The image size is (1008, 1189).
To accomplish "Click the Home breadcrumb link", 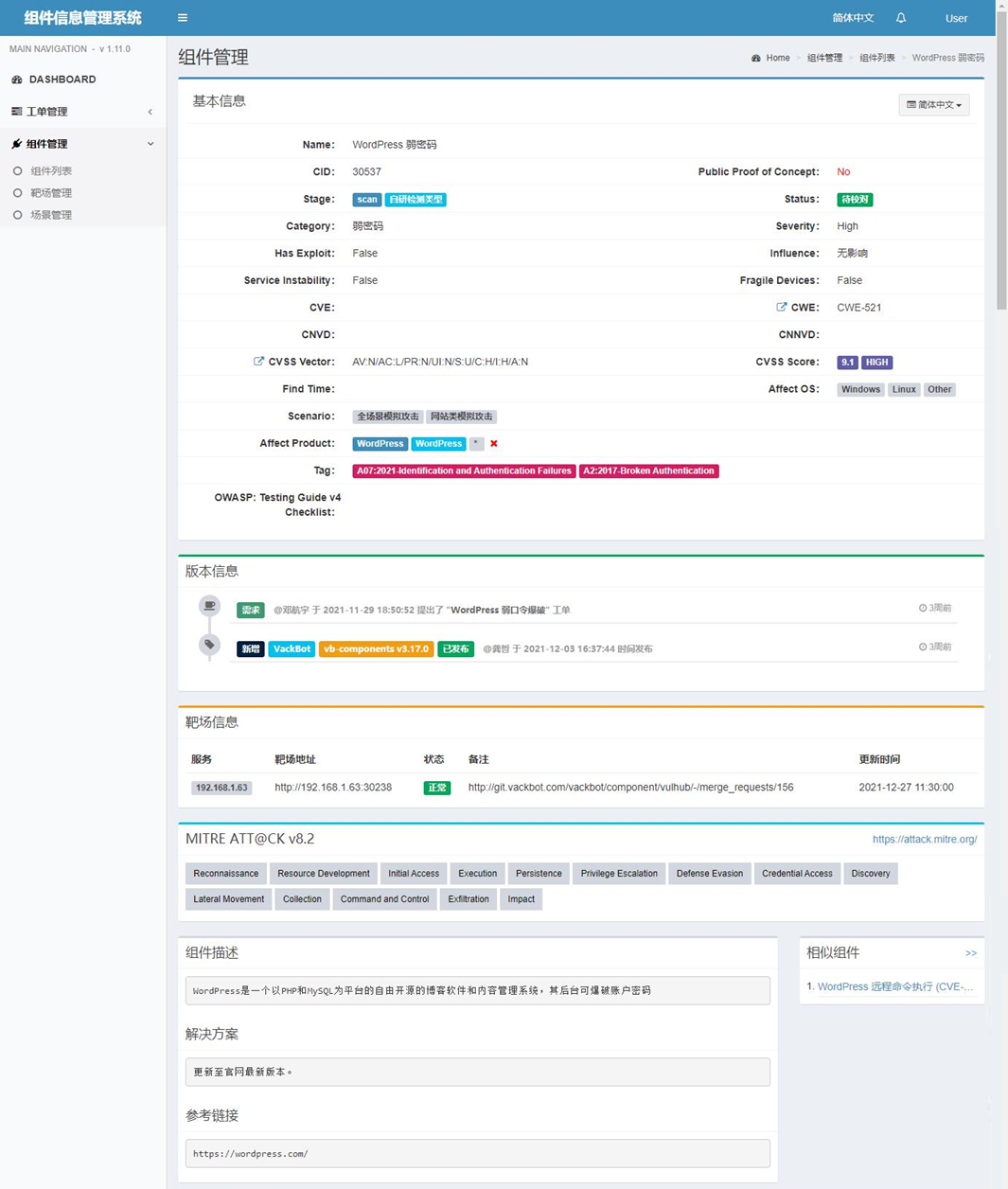I will [778, 59].
